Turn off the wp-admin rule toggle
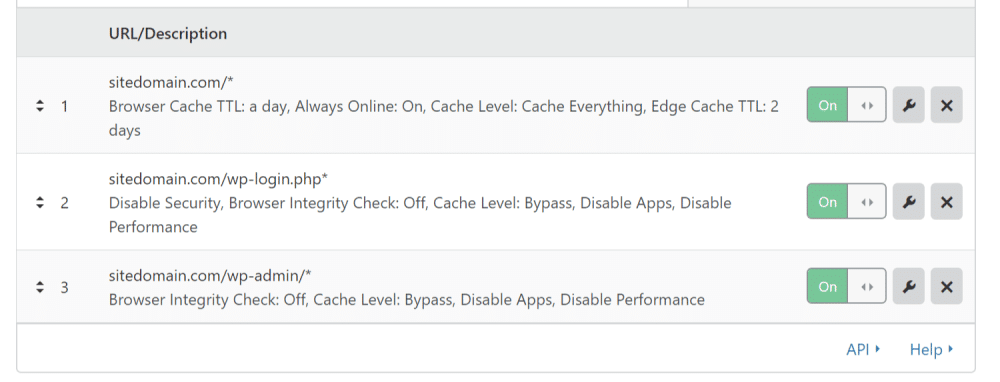This screenshot has width=1000, height=382. pyautogui.click(x=846, y=286)
